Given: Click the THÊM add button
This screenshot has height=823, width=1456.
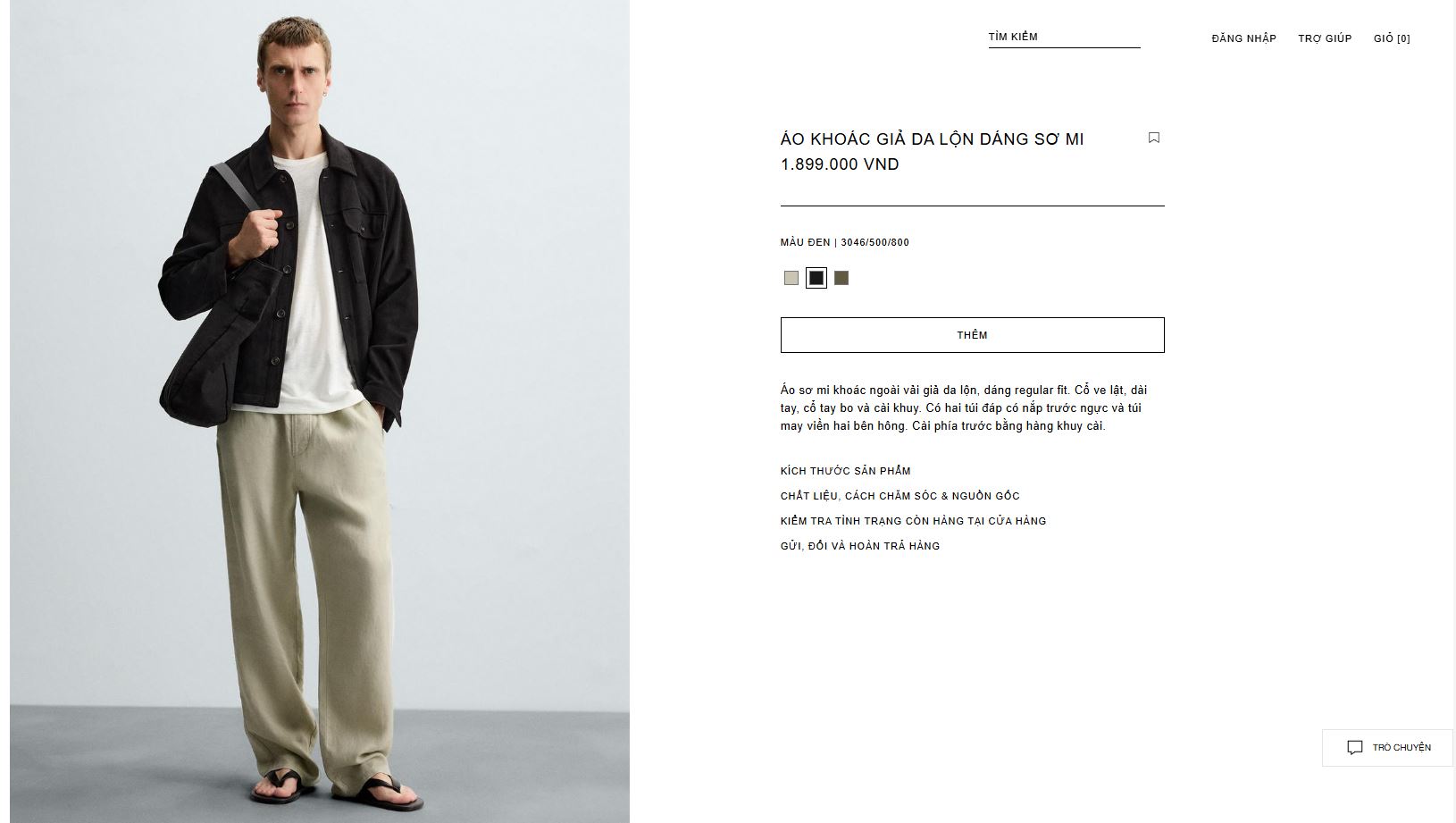Looking at the screenshot, I should pyautogui.click(x=973, y=335).
